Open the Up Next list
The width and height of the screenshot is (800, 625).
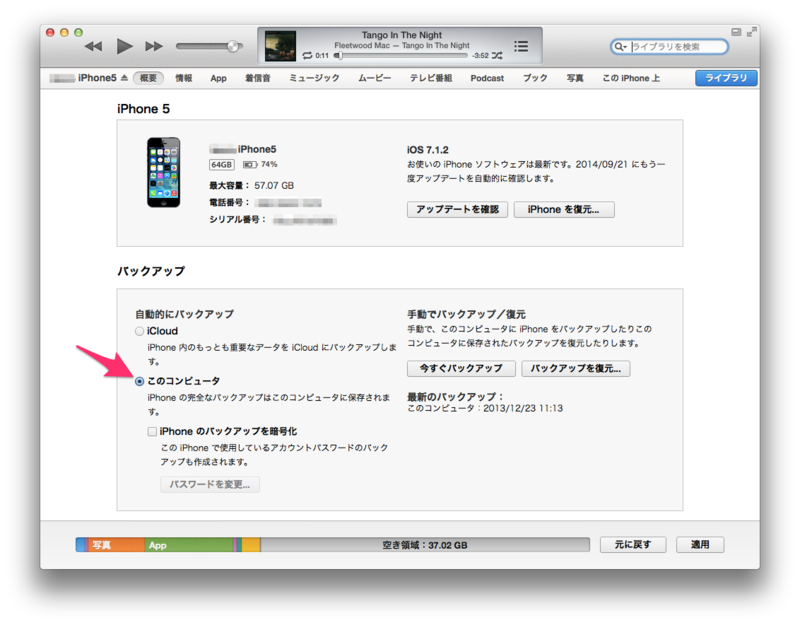(520, 45)
